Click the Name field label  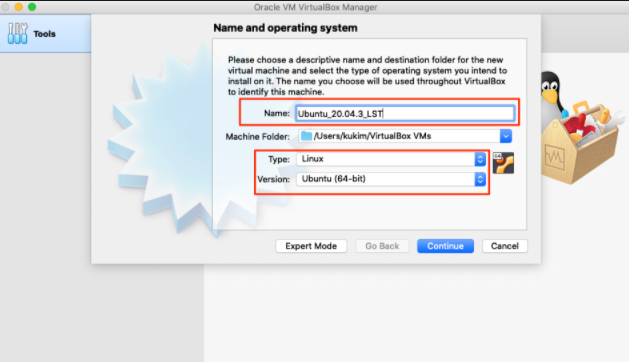(277, 114)
